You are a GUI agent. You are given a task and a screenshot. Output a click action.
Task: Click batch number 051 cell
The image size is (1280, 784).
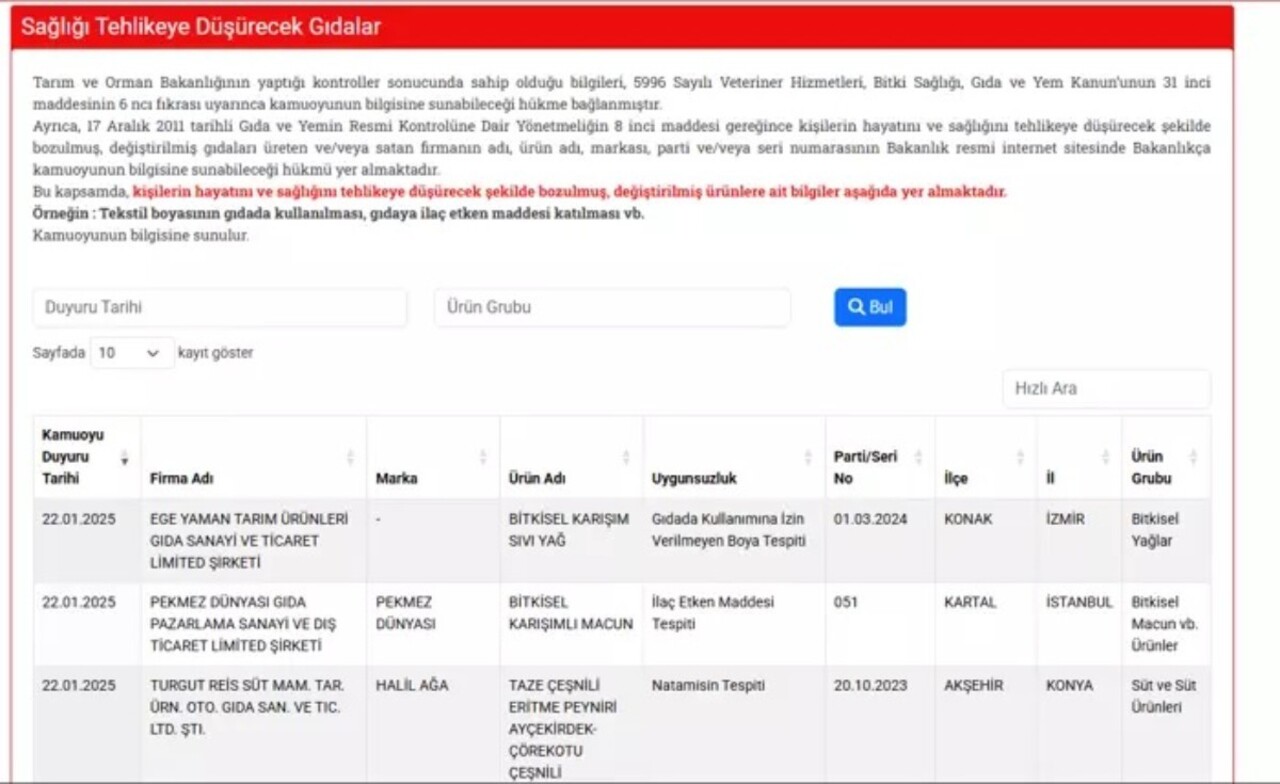point(880,624)
